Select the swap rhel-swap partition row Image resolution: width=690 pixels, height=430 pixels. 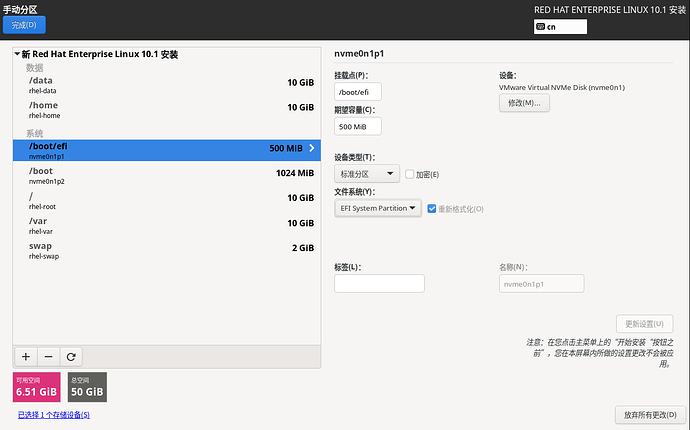click(167, 250)
